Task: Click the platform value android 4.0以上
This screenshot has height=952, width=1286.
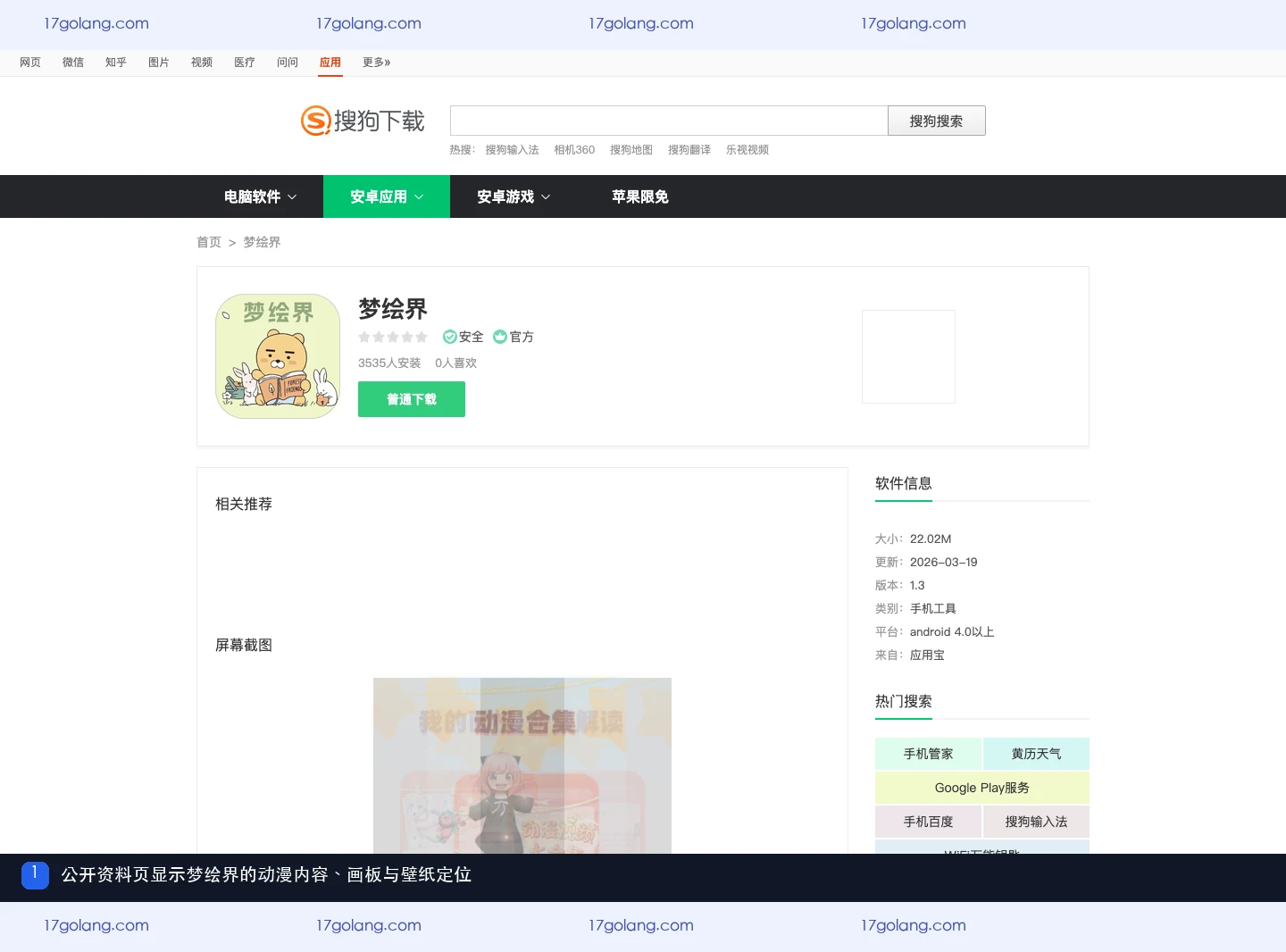Action: click(952, 631)
